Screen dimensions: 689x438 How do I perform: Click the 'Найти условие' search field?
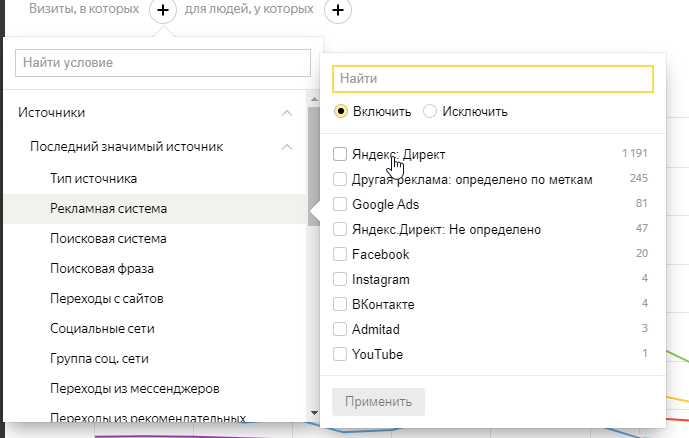tap(163, 63)
